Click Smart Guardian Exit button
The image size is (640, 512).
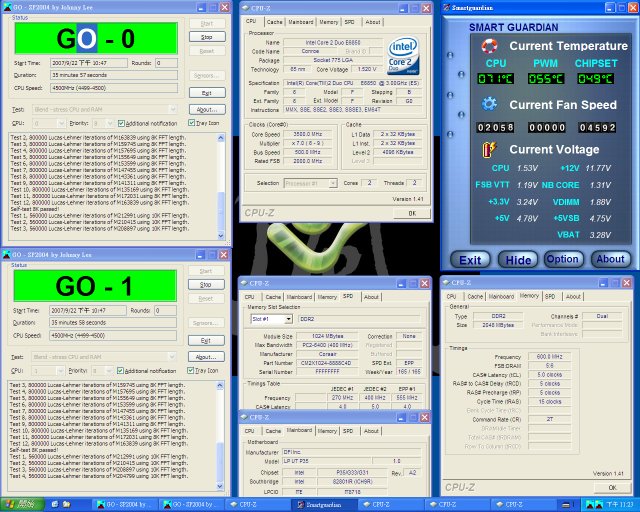pos(470,260)
